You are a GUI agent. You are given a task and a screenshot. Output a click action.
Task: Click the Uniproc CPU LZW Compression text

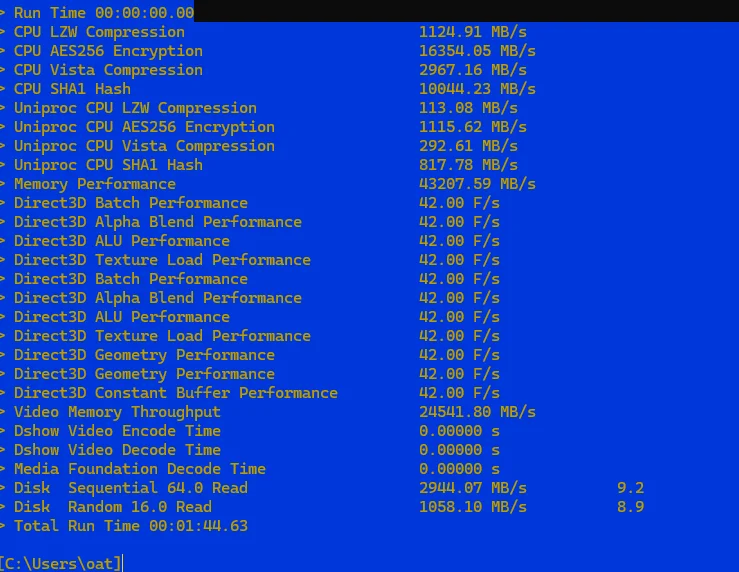point(135,108)
